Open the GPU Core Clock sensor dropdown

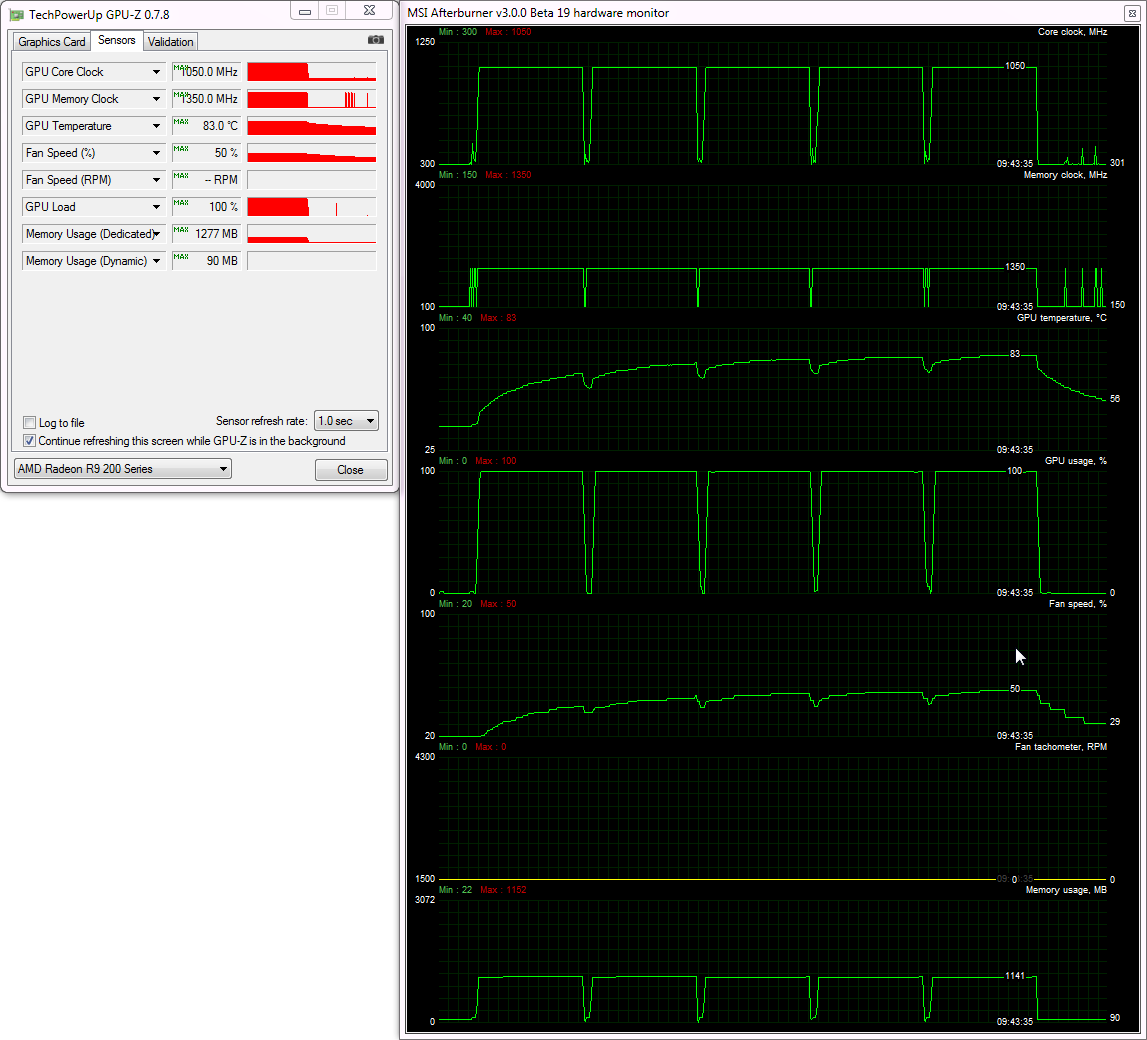point(156,72)
